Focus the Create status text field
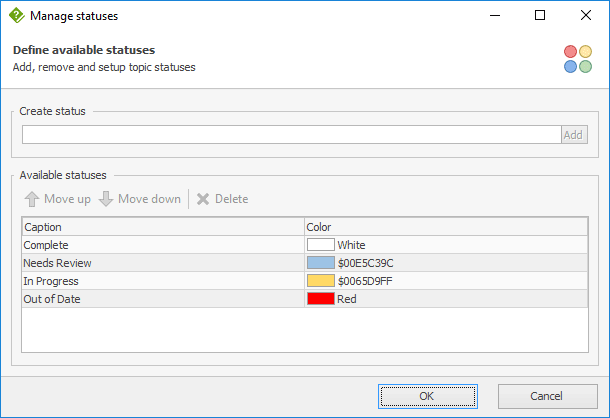 (x=291, y=135)
